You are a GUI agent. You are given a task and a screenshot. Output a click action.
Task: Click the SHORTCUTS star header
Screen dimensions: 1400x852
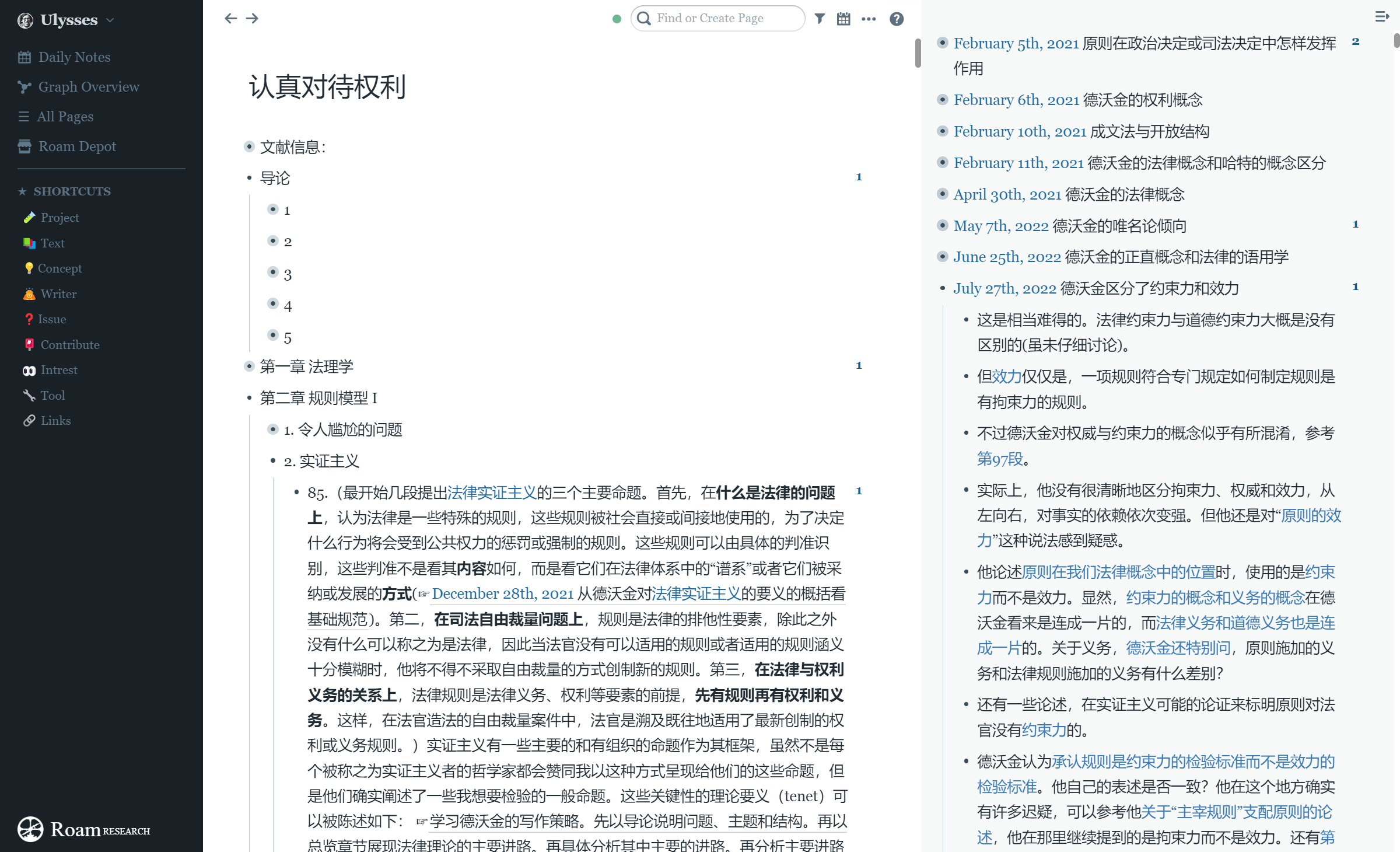click(x=64, y=191)
